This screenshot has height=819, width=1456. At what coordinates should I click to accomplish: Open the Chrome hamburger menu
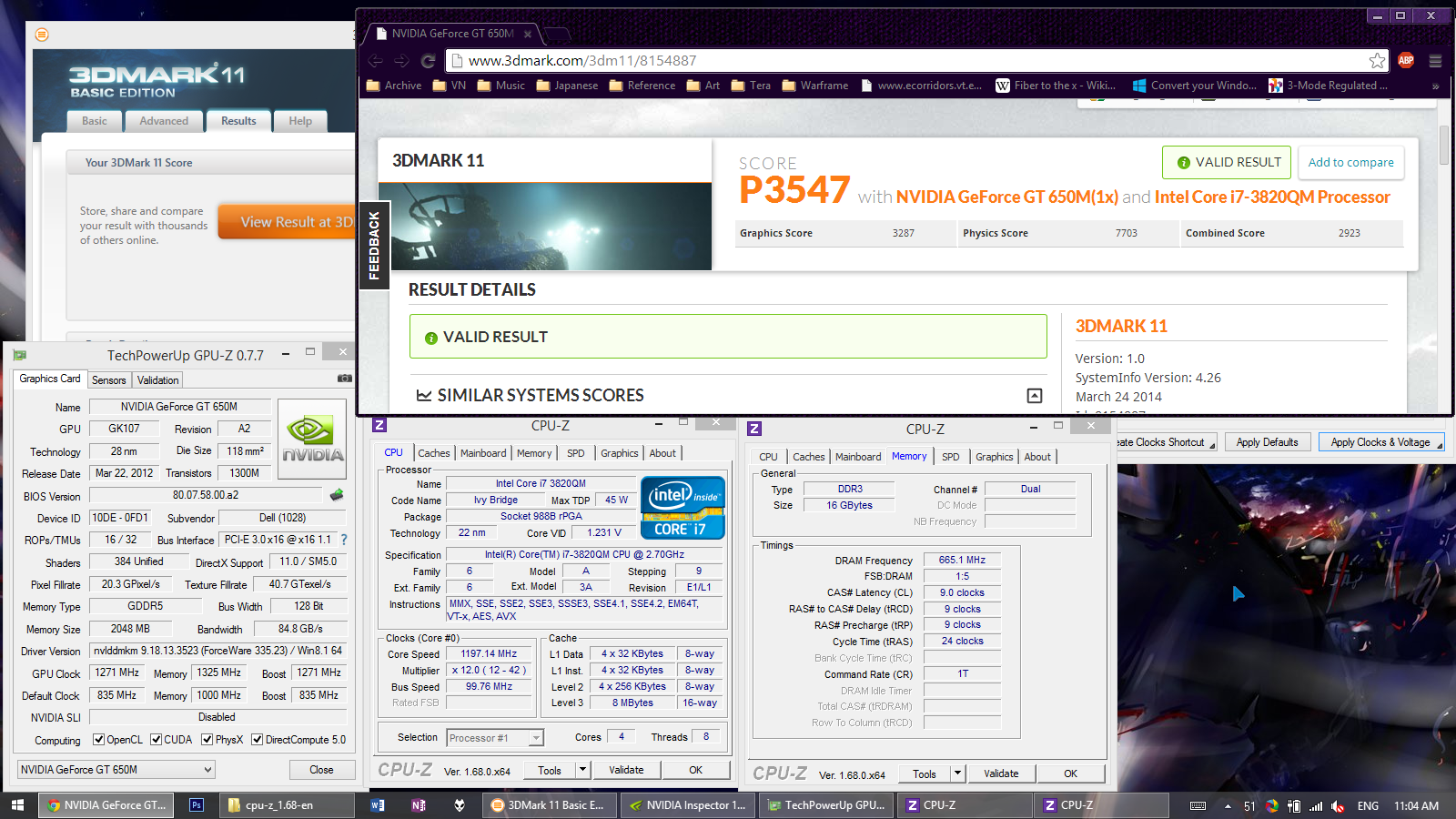(x=1435, y=61)
